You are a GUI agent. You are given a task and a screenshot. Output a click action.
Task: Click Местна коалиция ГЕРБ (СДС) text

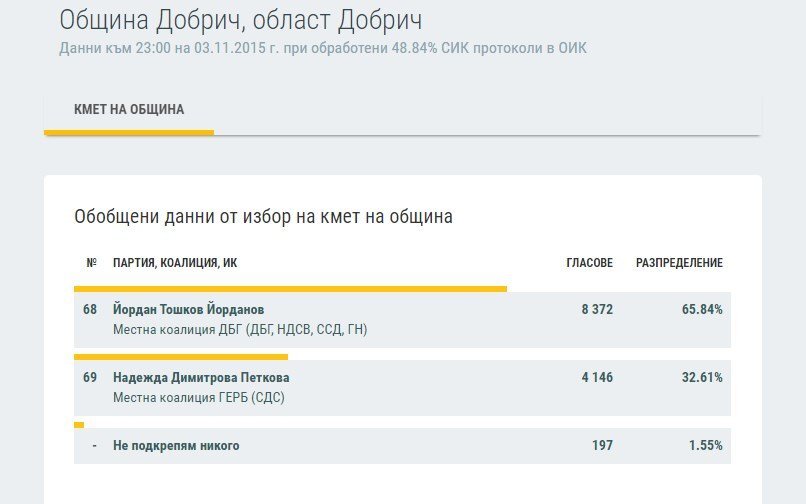(198, 398)
